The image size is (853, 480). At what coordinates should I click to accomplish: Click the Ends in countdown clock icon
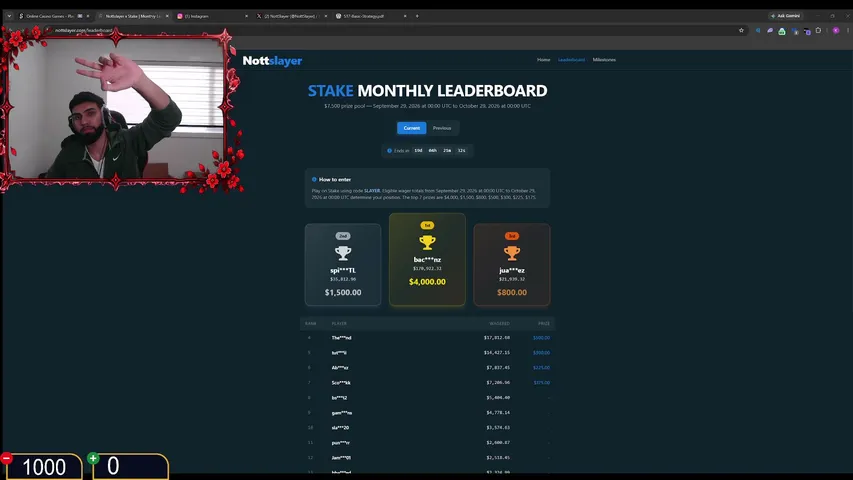[389, 150]
